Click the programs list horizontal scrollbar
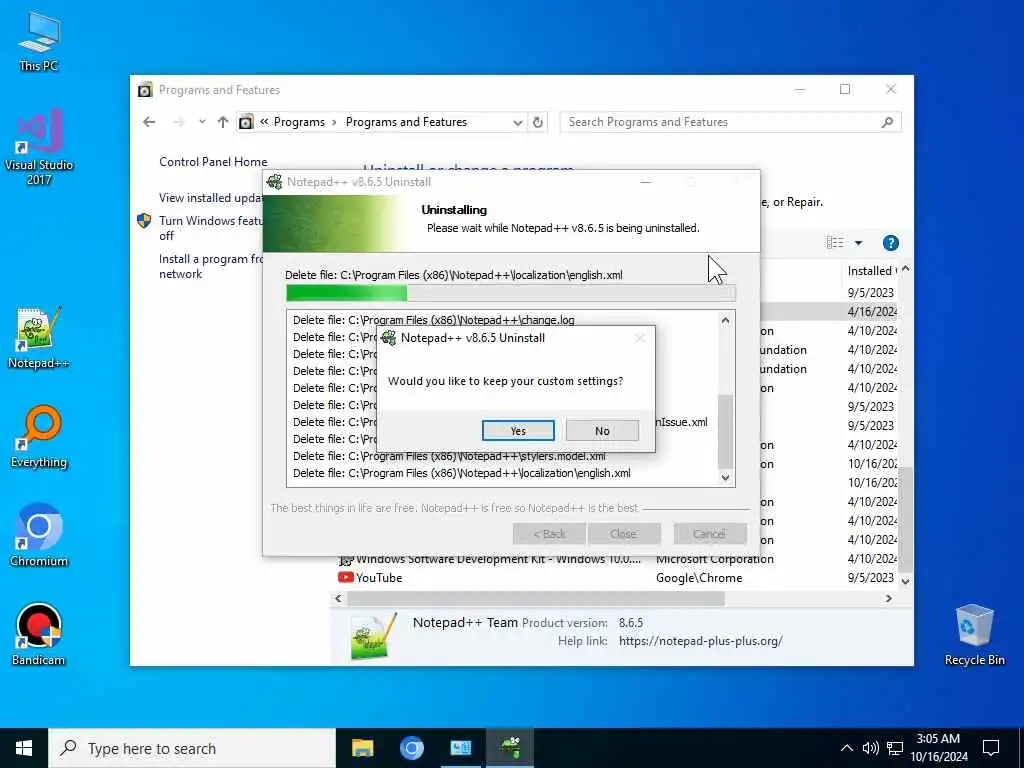 pyautogui.click(x=536, y=598)
